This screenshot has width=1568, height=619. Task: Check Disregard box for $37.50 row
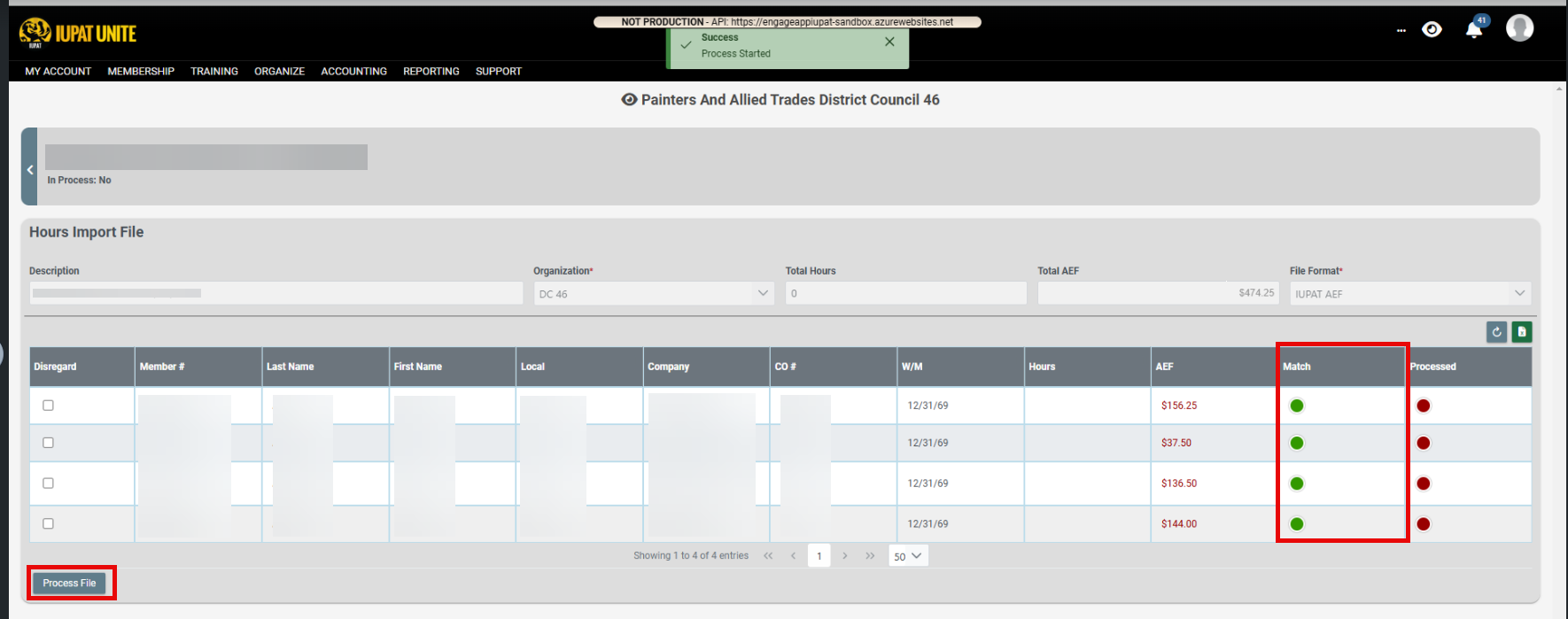(x=48, y=442)
